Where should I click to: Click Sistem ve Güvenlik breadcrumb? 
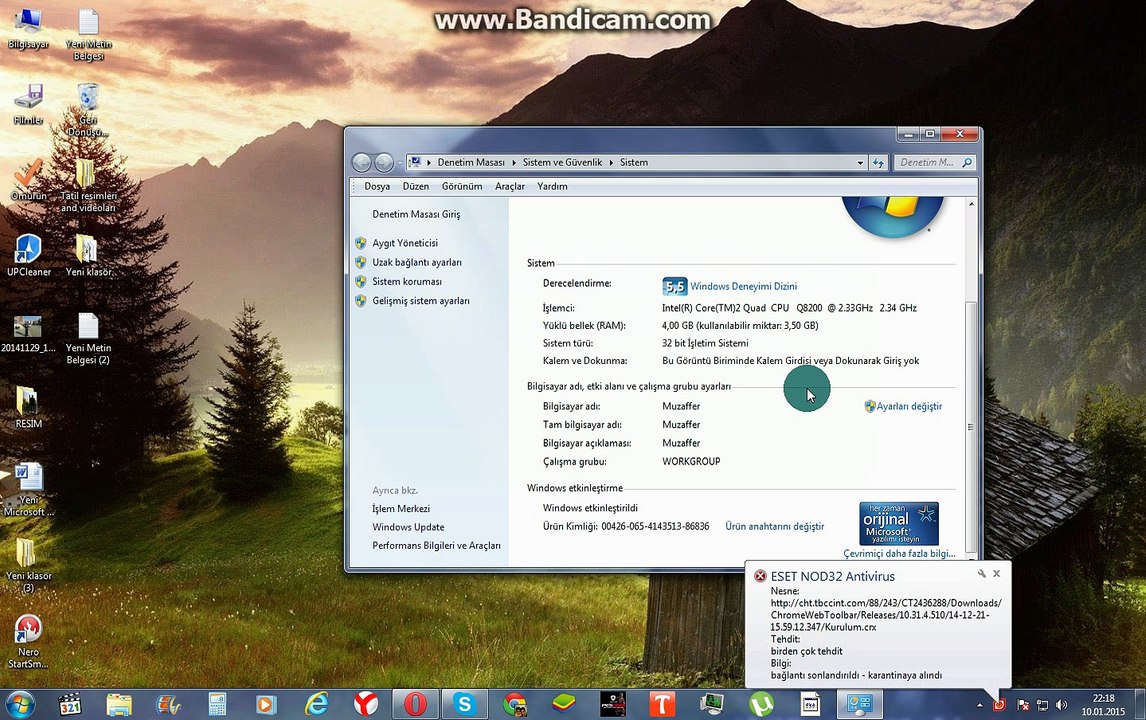click(562, 162)
